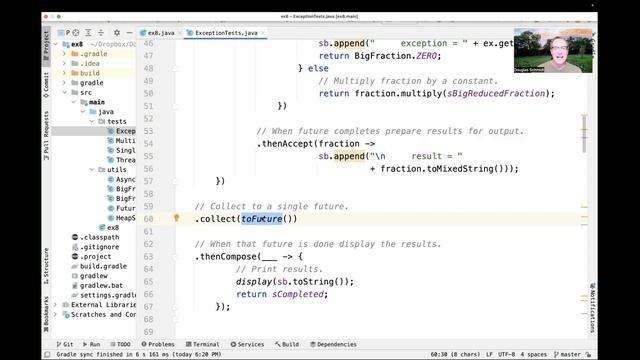Click the fold marker at line 51

click(175, 106)
